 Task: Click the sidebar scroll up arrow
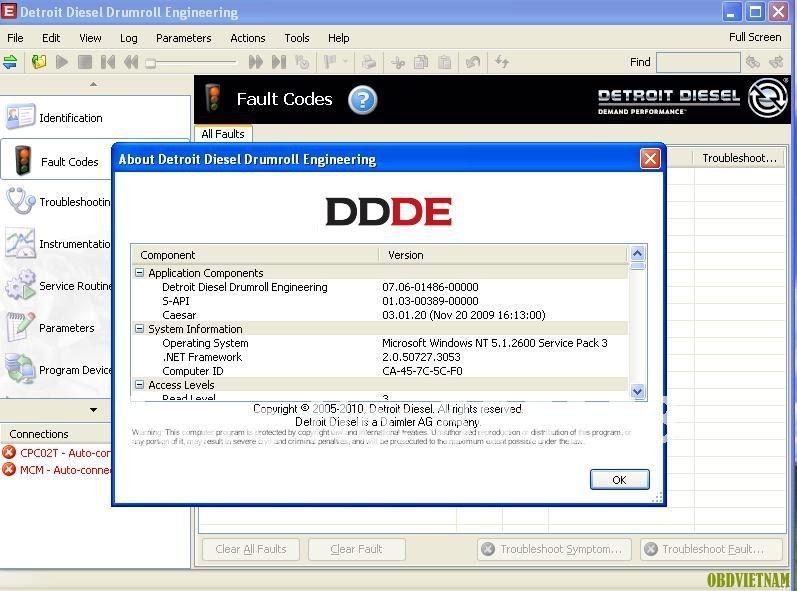(94, 84)
